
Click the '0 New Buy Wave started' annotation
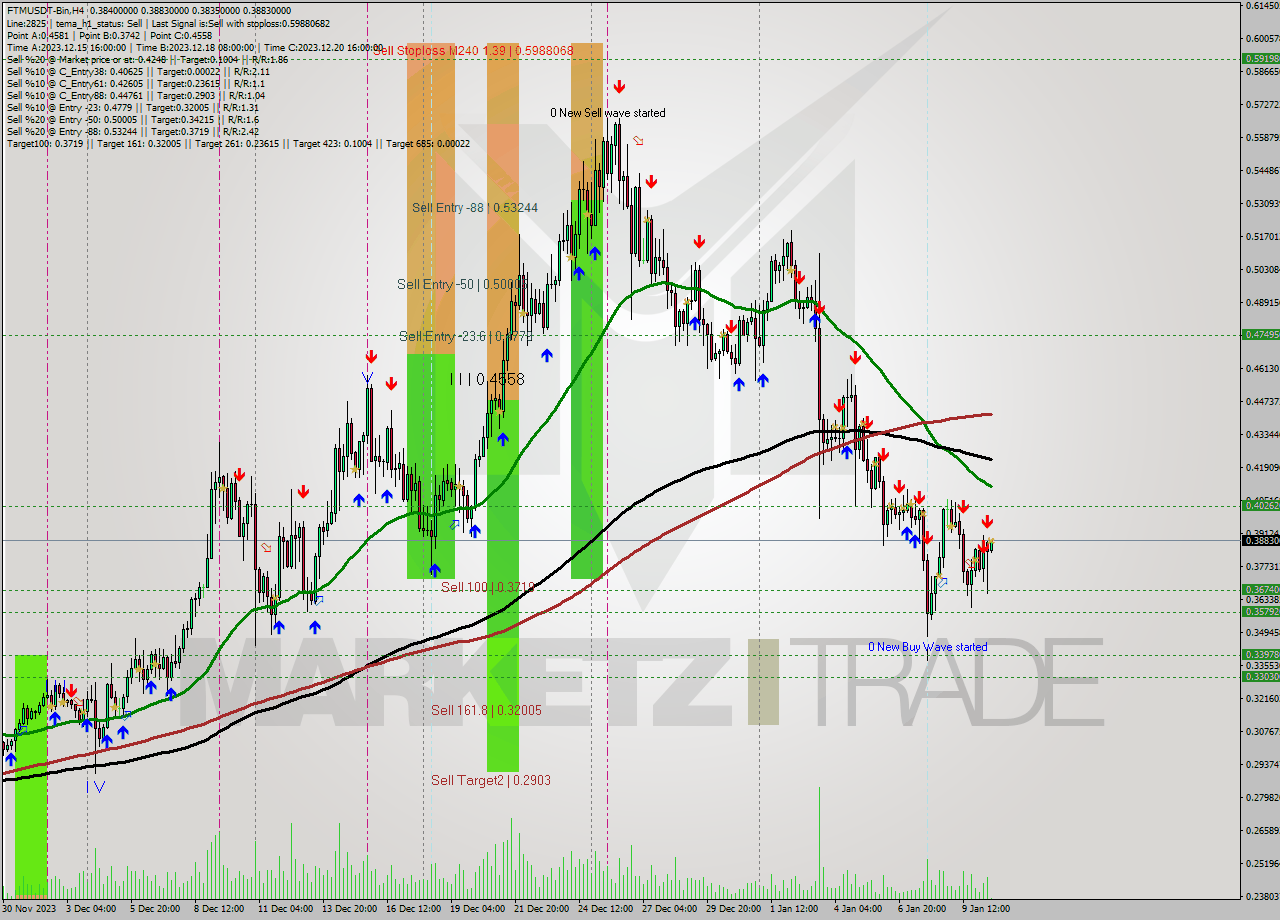click(928, 647)
